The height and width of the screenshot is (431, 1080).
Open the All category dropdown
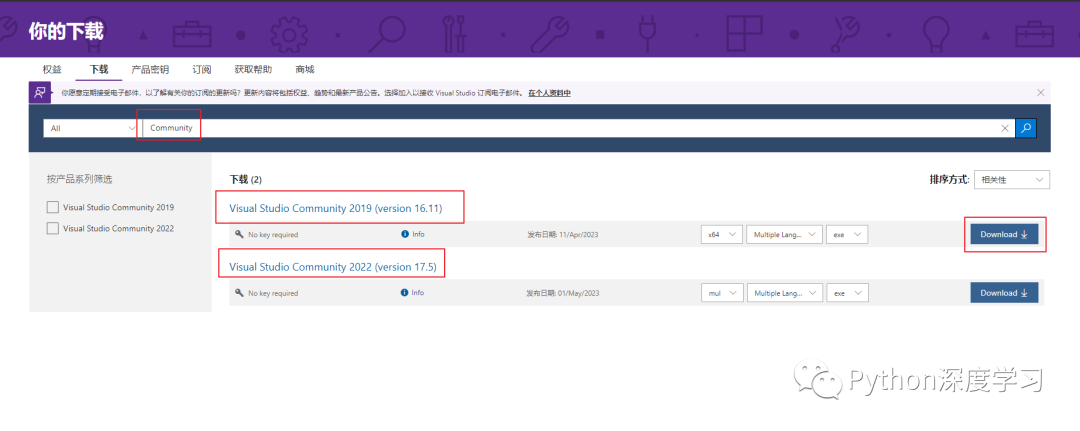92,128
